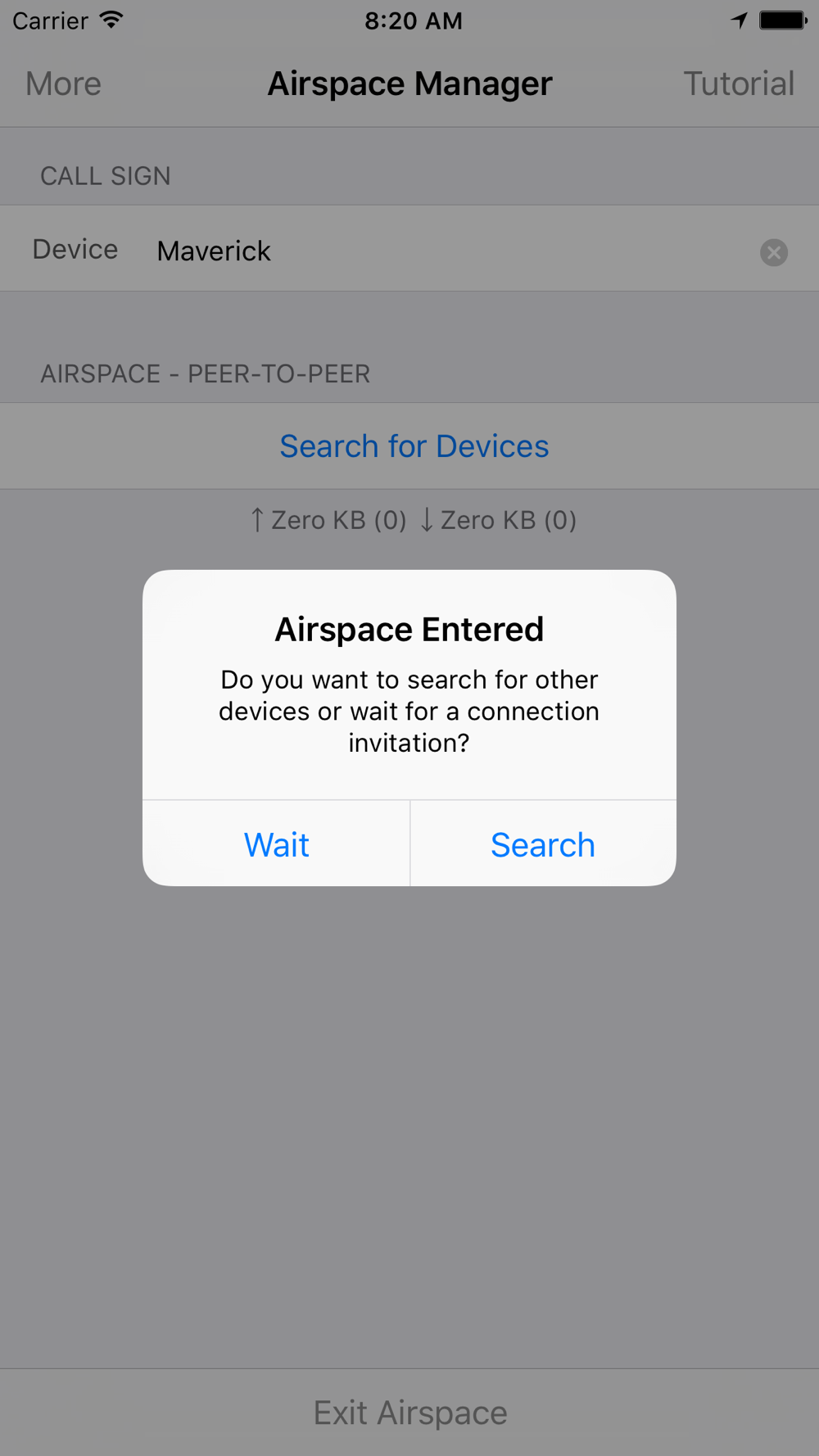The image size is (819, 1456).
Task: Tap the 8:20 AM status clock
Action: pyautogui.click(x=414, y=20)
